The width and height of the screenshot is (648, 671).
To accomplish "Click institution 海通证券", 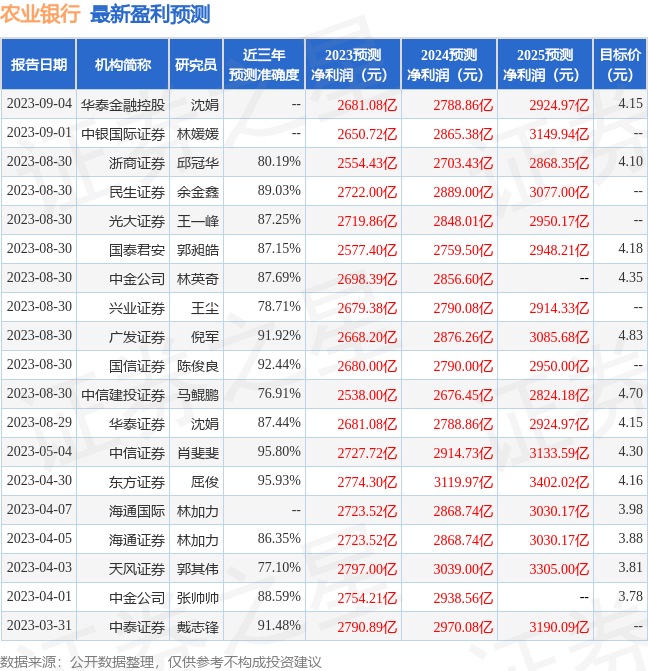I will [x=137, y=540].
